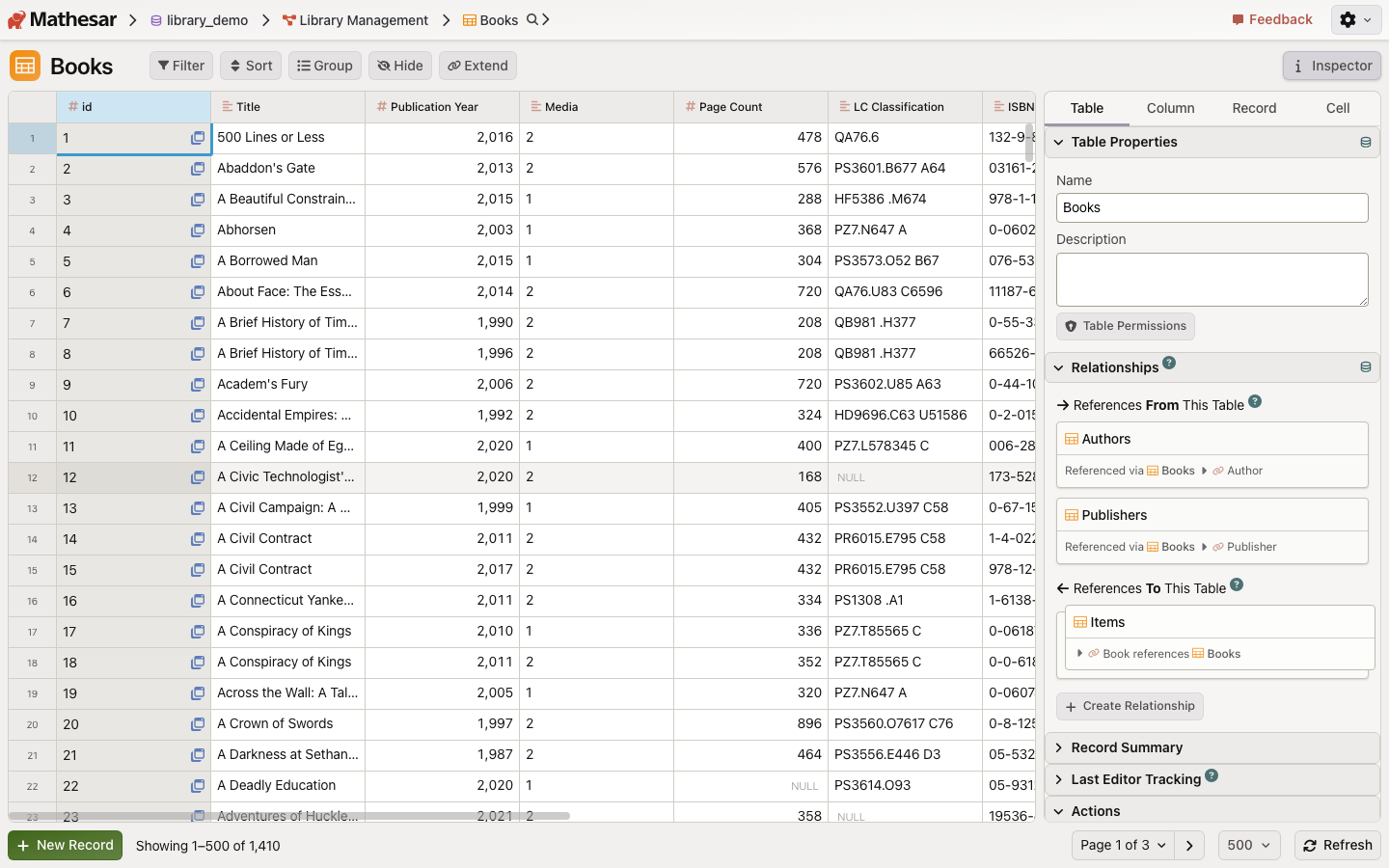Open the Library Management schema breadcrumb
The height and width of the screenshot is (868, 1389).
355,20
